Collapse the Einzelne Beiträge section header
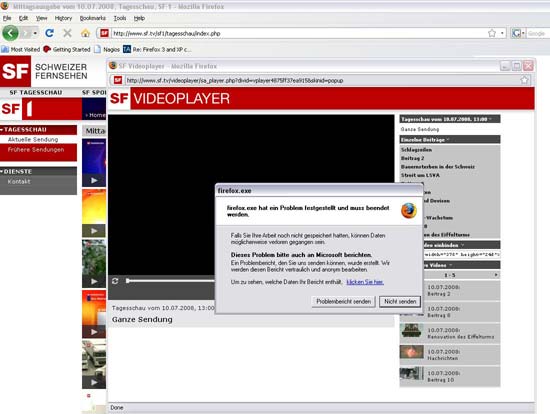Image resolution: width=550 pixels, height=414 pixels. tap(450, 140)
